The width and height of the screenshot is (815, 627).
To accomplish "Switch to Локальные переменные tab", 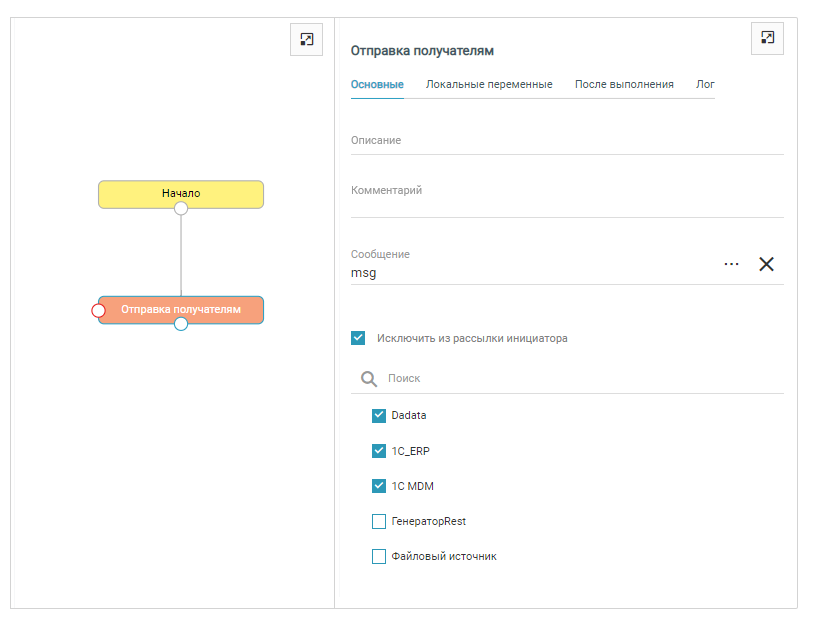I will click(x=489, y=85).
